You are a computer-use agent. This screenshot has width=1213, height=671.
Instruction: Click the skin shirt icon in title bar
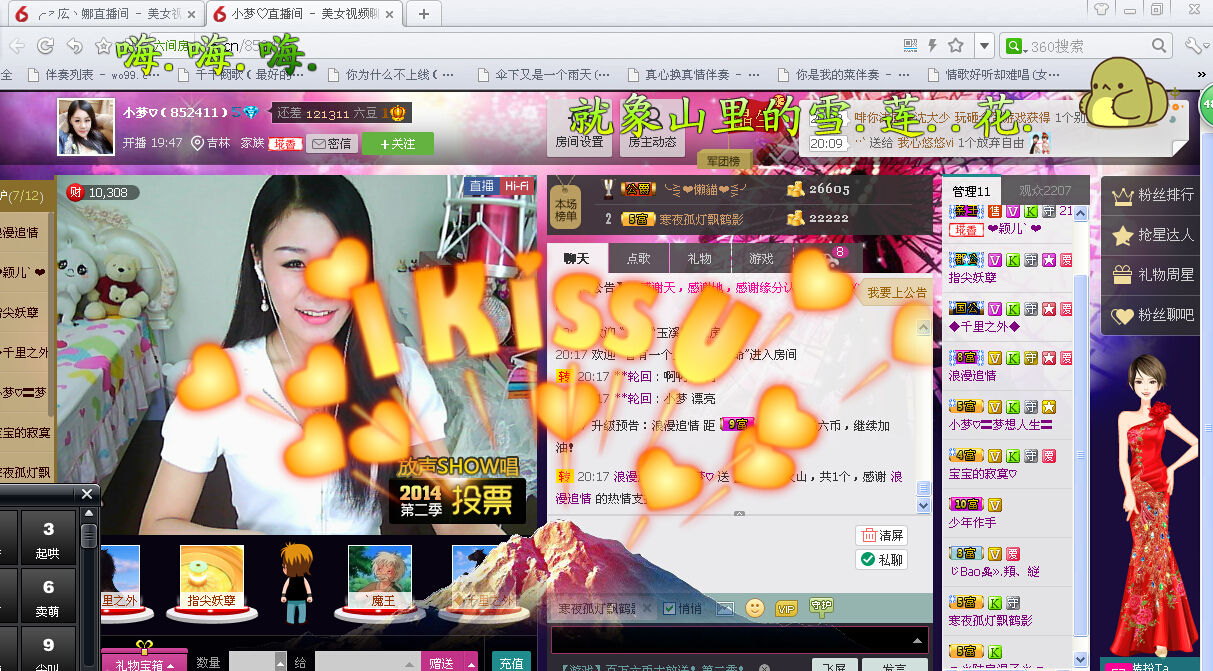pyautogui.click(x=1102, y=10)
